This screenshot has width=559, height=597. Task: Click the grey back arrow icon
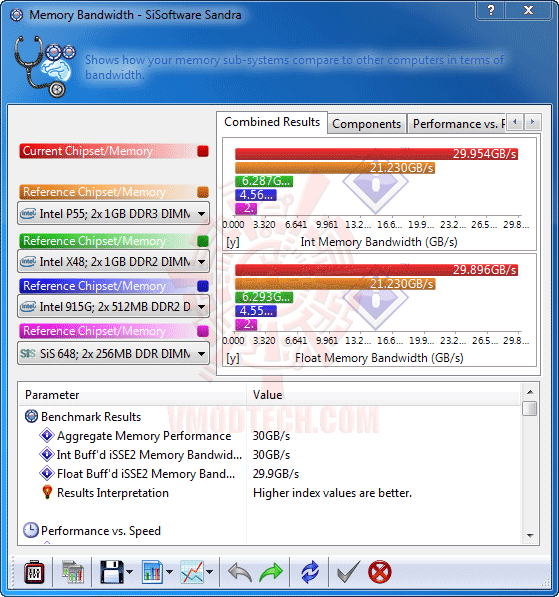click(240, 572)
